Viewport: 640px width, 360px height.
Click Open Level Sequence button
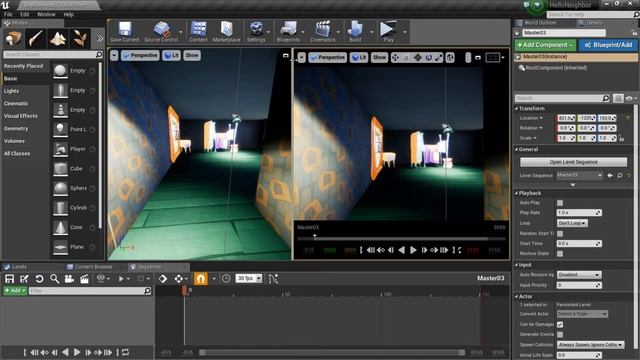coord(573,162)
